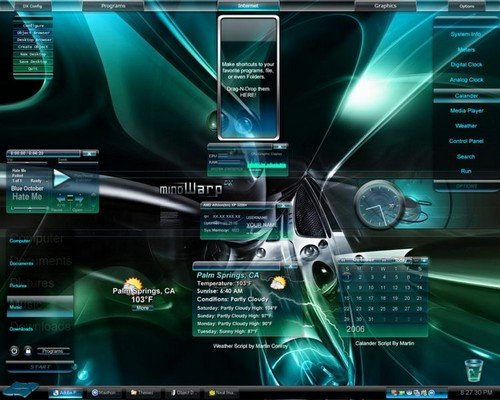500x400 pixels.
Task: Click the weather icon above Palm Springs
Action: coord(132,284)
